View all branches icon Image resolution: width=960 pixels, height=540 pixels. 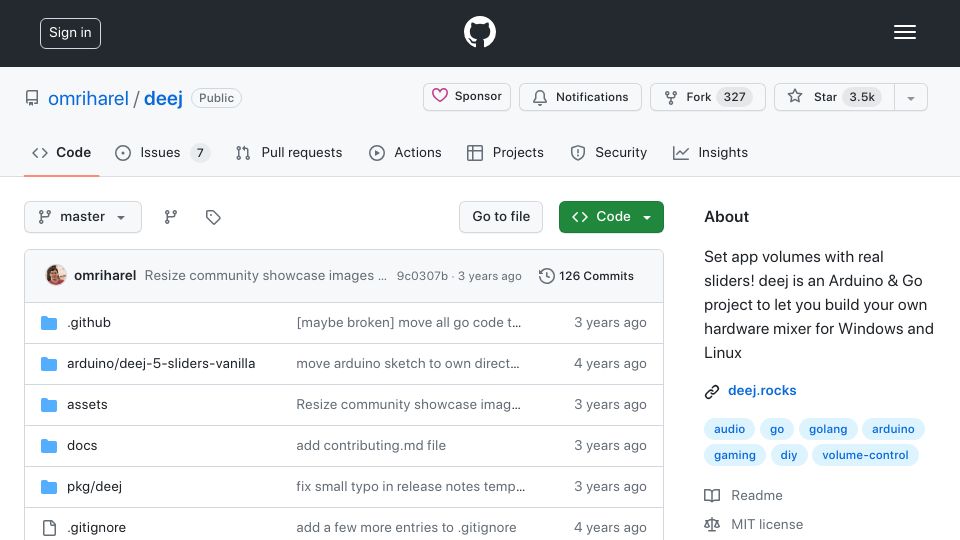(x=171, y=217)
